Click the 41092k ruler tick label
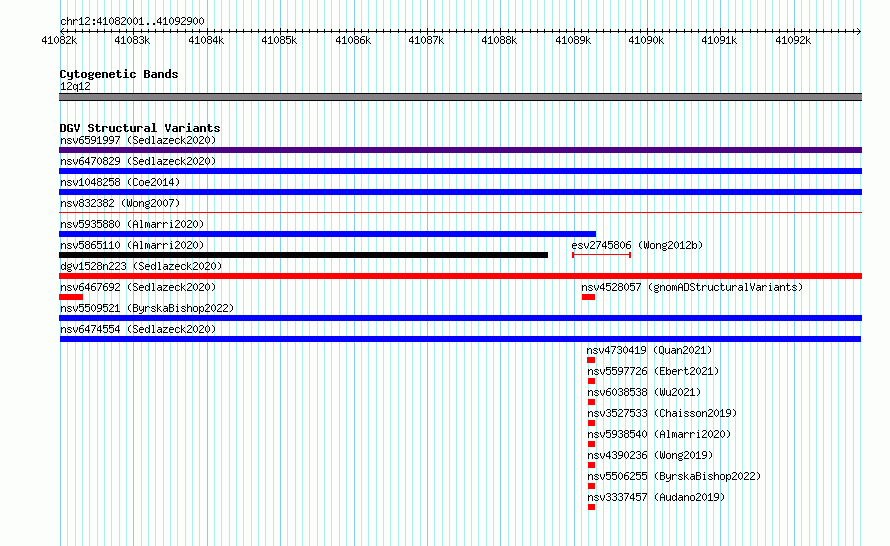Viewport: 890px width, 546px height. point(793,40)
